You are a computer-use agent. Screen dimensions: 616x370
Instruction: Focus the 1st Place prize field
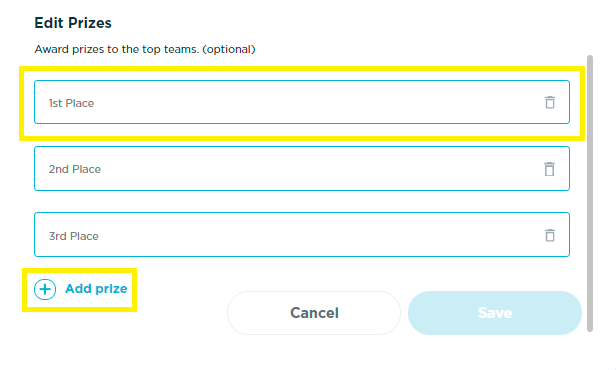302,102
